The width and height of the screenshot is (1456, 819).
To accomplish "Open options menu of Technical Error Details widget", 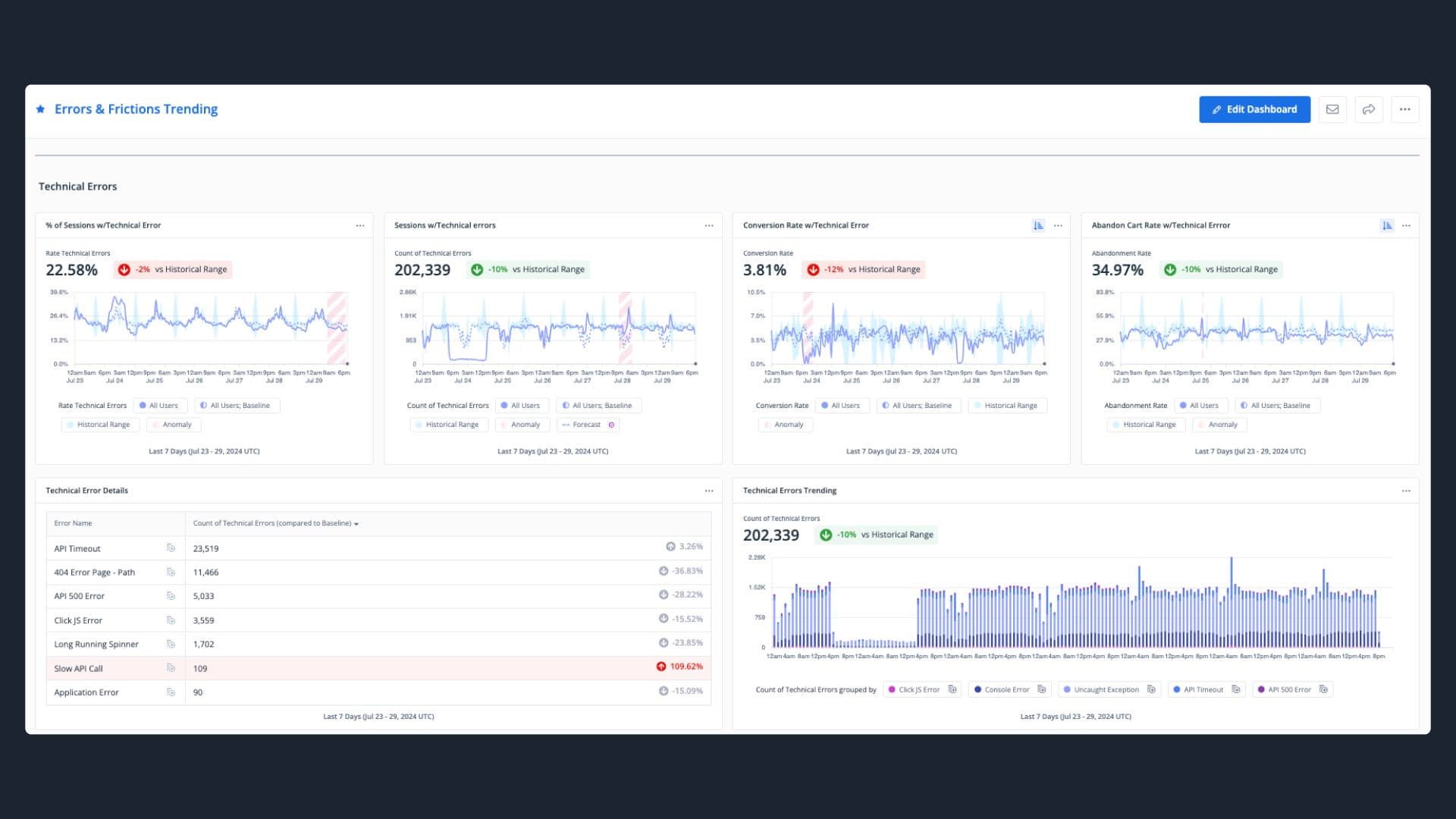I will [709, 491].
